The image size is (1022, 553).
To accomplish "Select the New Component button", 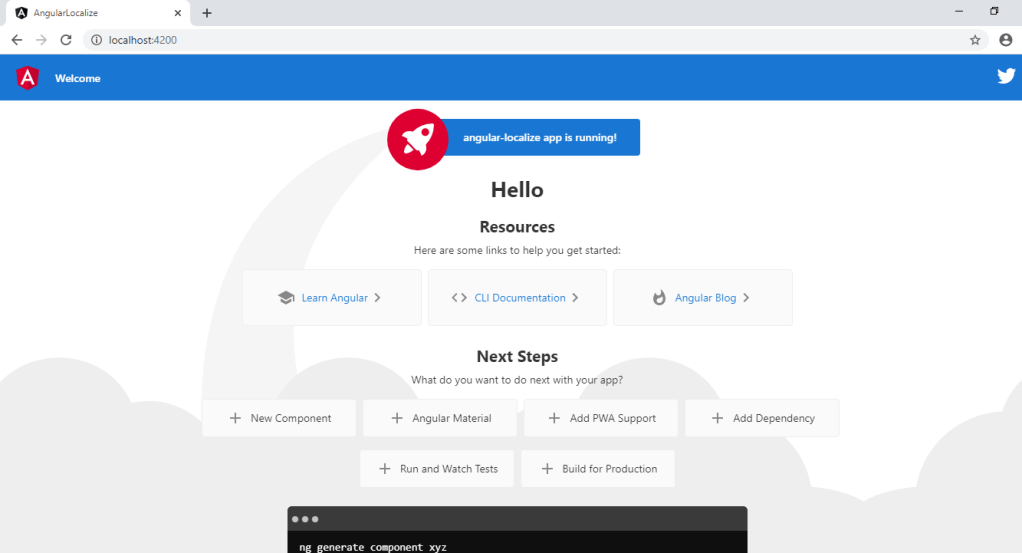I will tap(279, 418).
